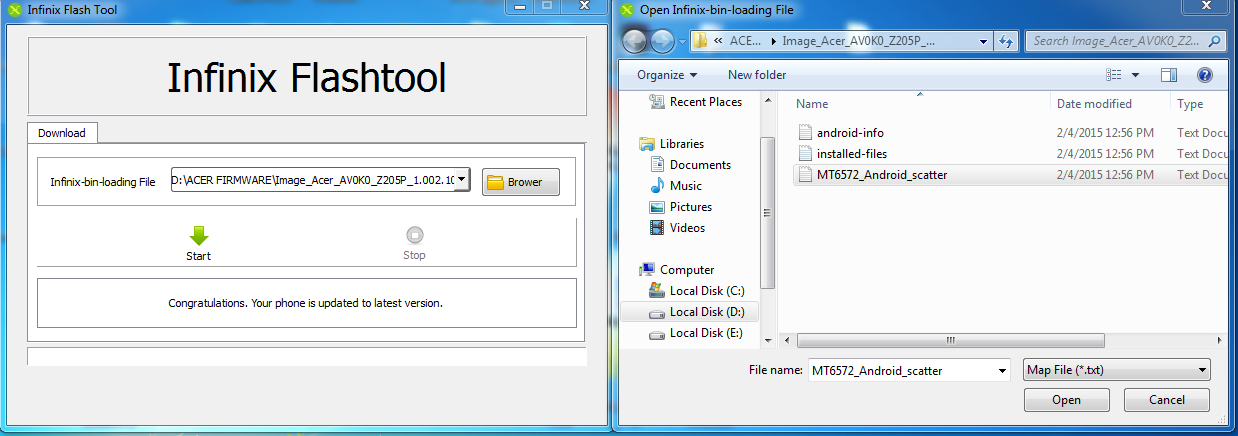Image resolution: width=1238 pixels, height=436 pixels.
Task: Open the recent locations dropdown arrow
Action: pyautogui.click(x=682, y=42)
